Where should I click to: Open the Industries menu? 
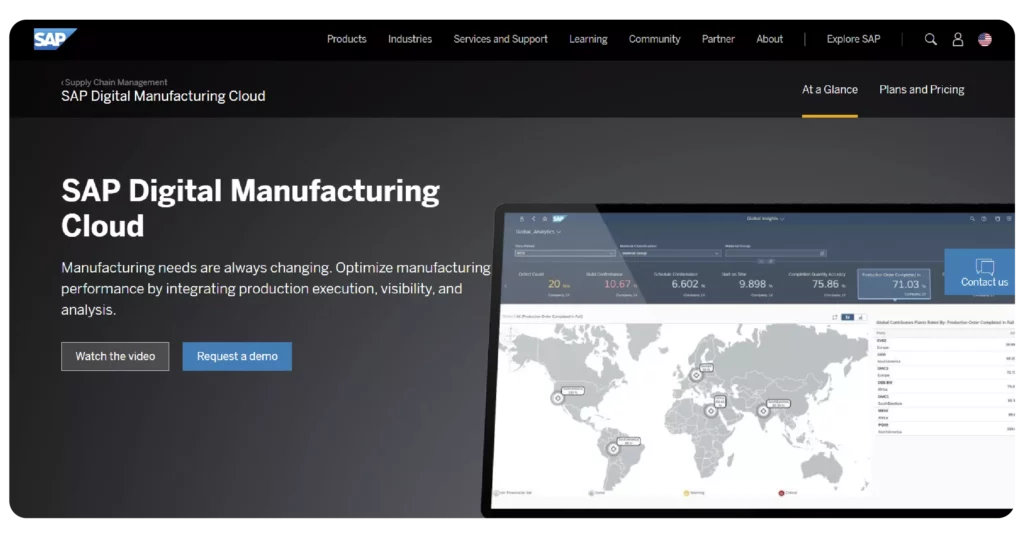(410, 39)
